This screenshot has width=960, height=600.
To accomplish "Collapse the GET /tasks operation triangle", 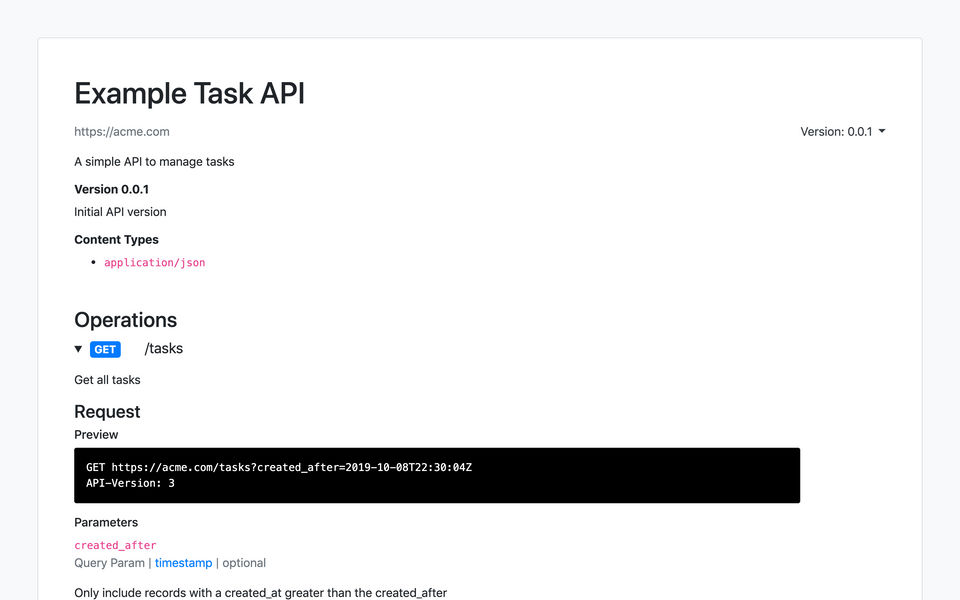I will (79, 349).
